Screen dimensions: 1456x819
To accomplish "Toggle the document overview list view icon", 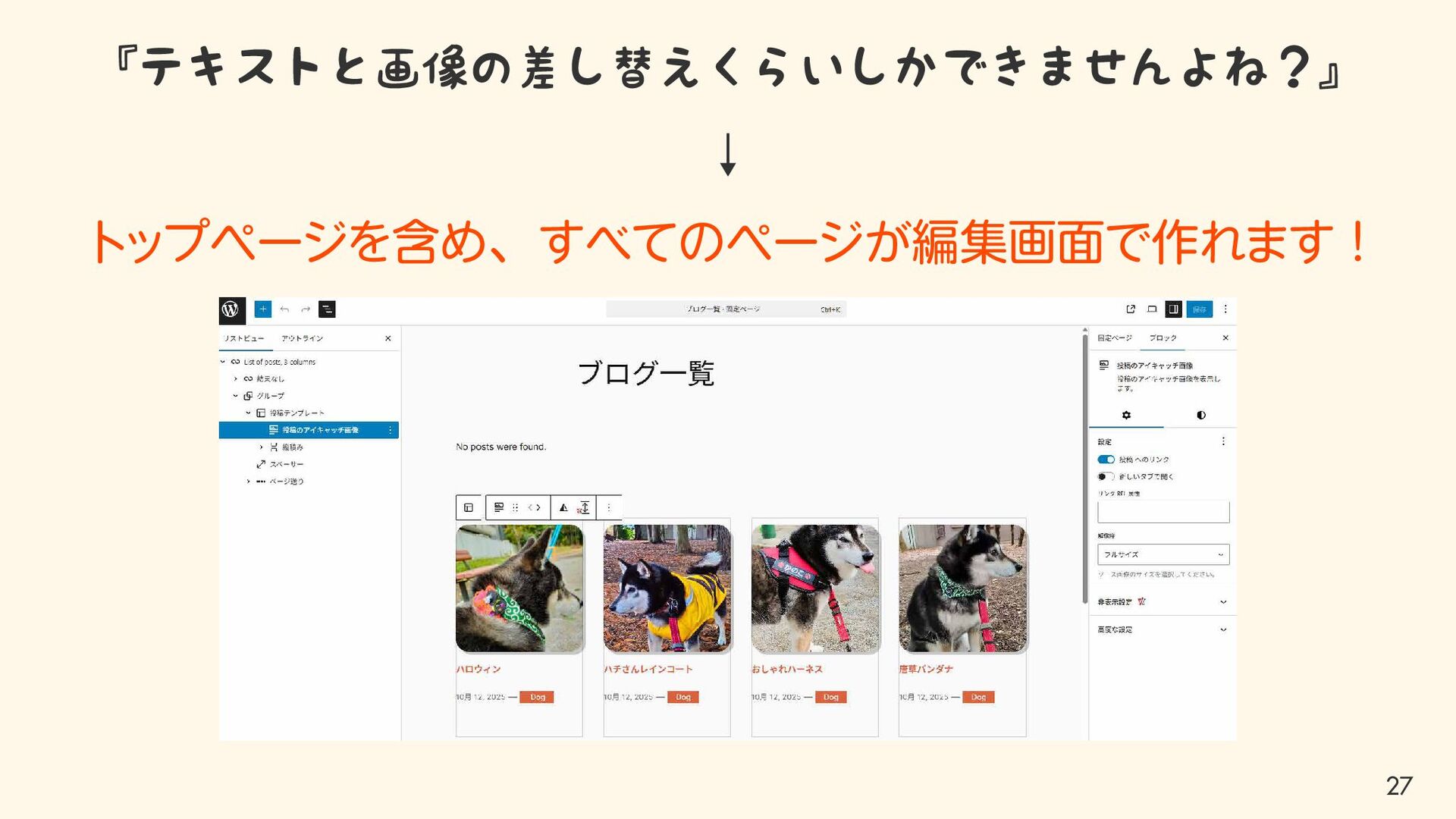I will pos(327,309).
